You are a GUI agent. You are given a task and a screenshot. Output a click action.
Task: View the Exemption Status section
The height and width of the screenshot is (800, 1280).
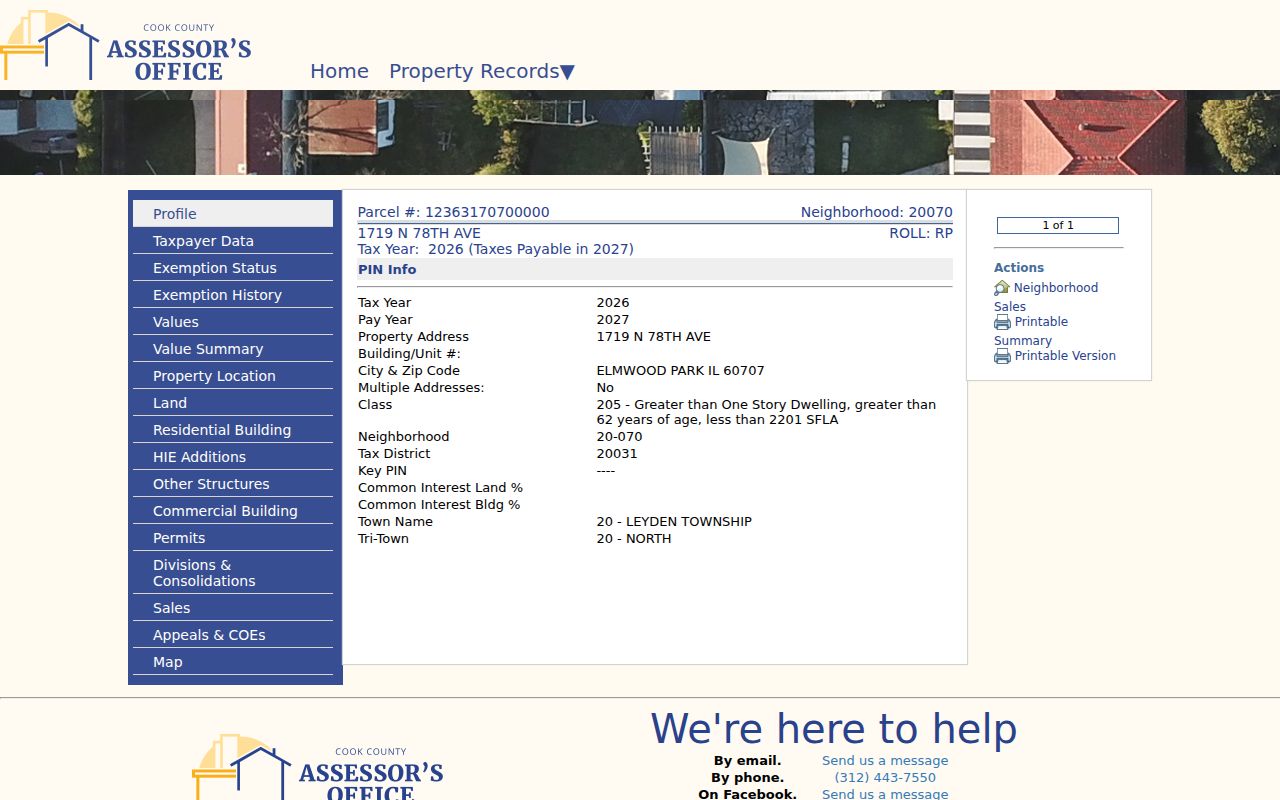click(x=233, y=268)
